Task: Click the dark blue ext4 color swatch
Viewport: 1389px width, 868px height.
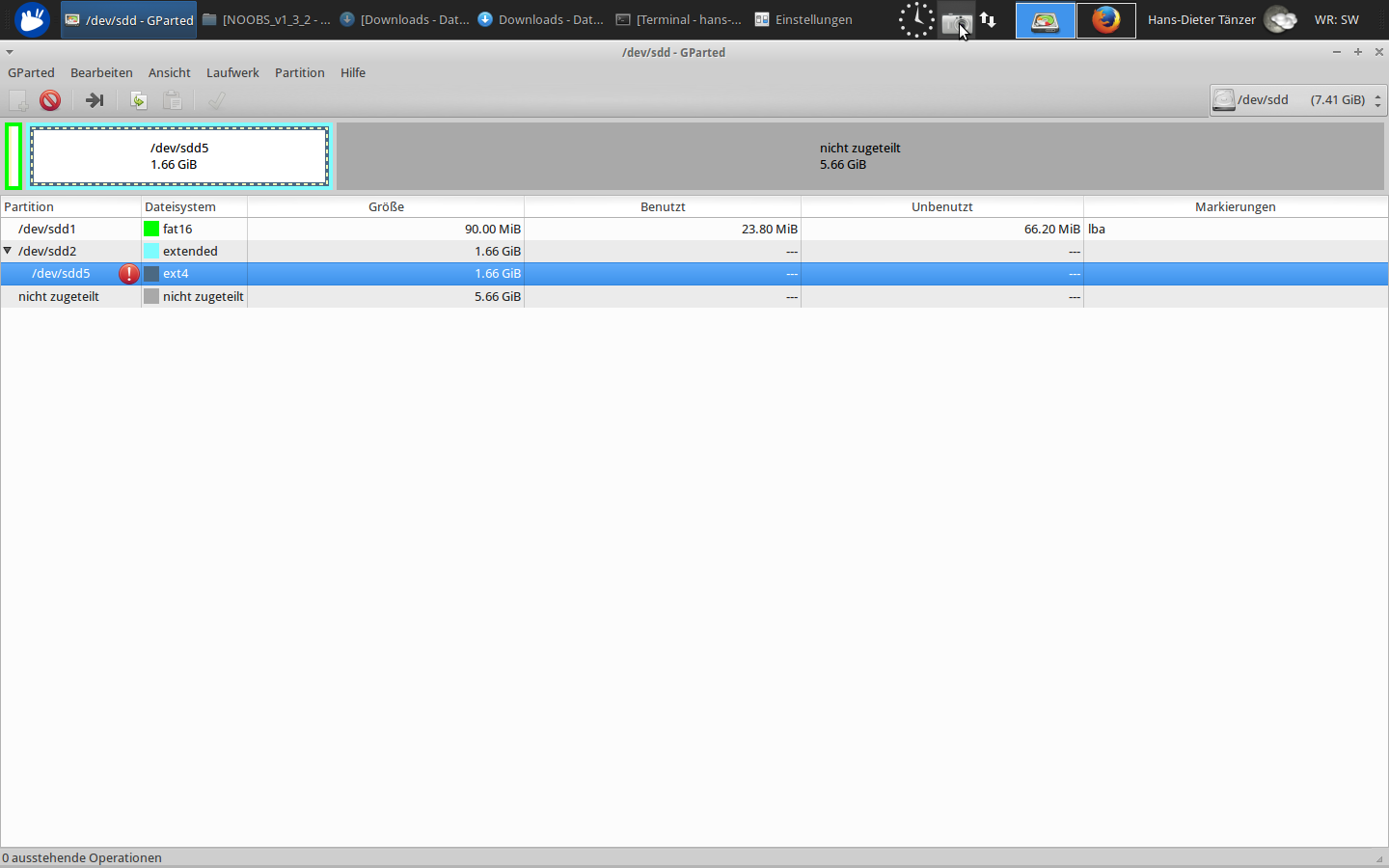Action: pos(151,274)
